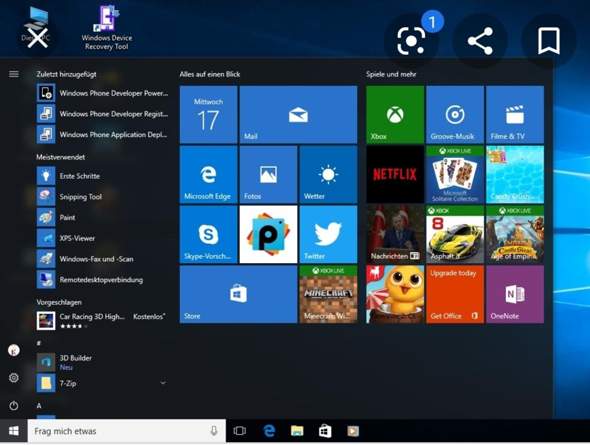Open the calendar tile showing Mittwoch 17
This screenshot has width=590, height=445.
tap(208, 114)
